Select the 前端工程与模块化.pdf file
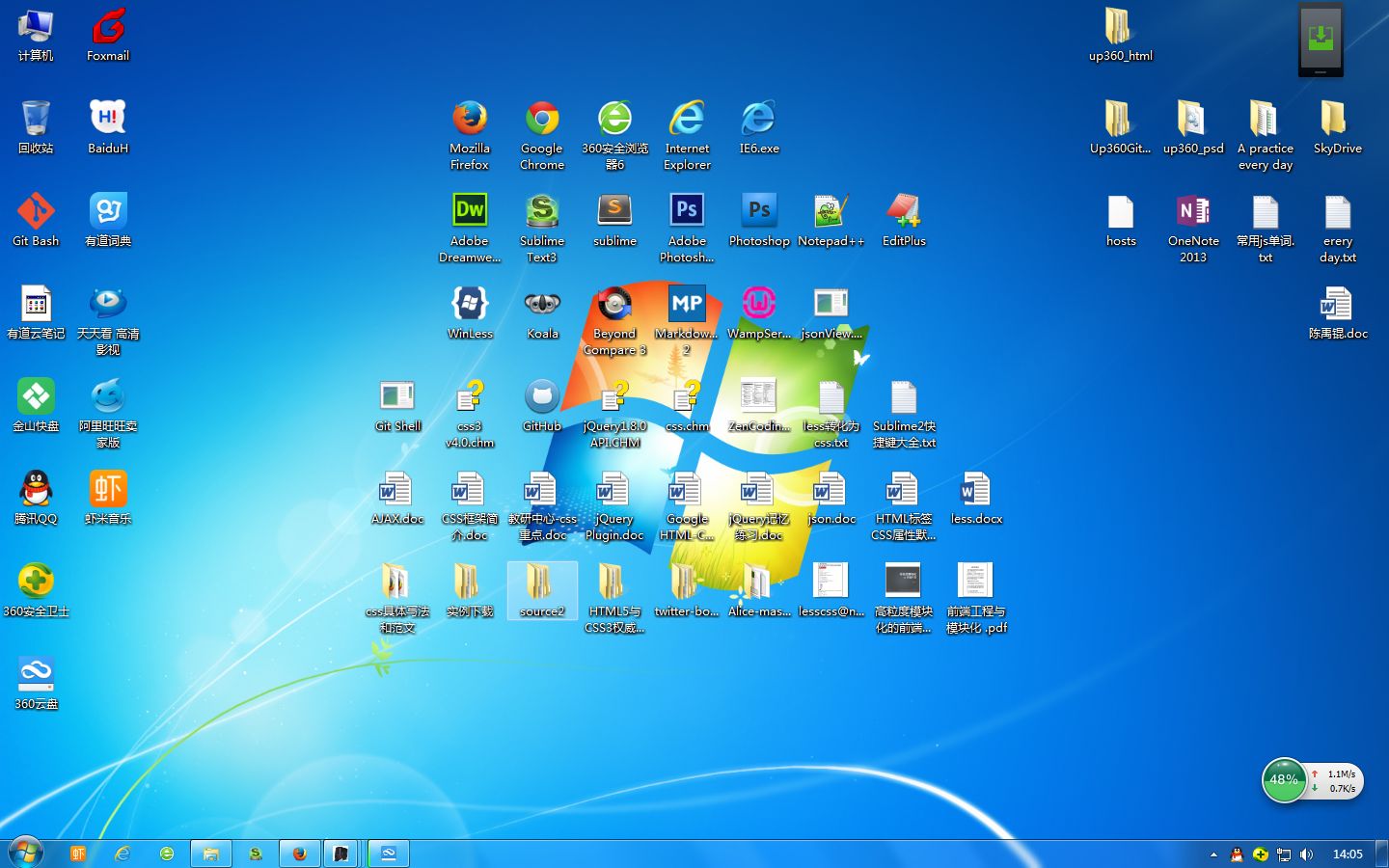Image resolution: width=1389 pixels, height=868 pixels. [976, 598]
